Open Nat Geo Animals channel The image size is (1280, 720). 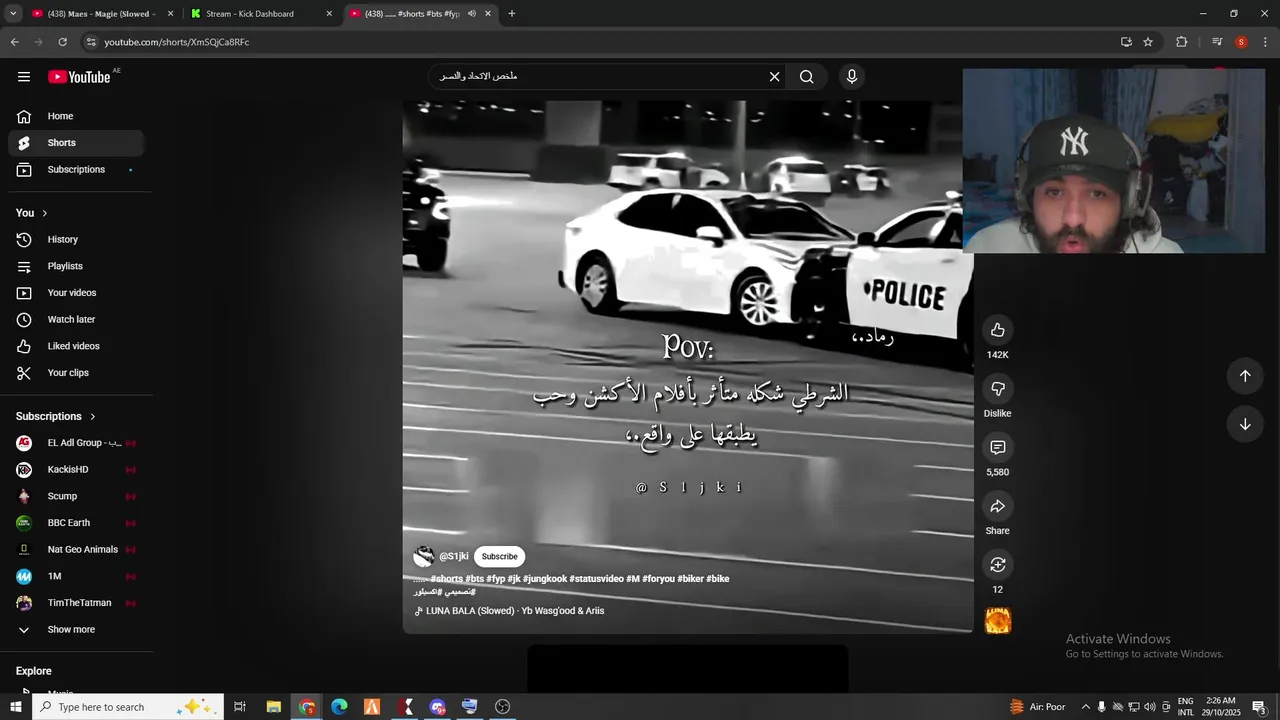pyautogui.click(x=76, y=550)
